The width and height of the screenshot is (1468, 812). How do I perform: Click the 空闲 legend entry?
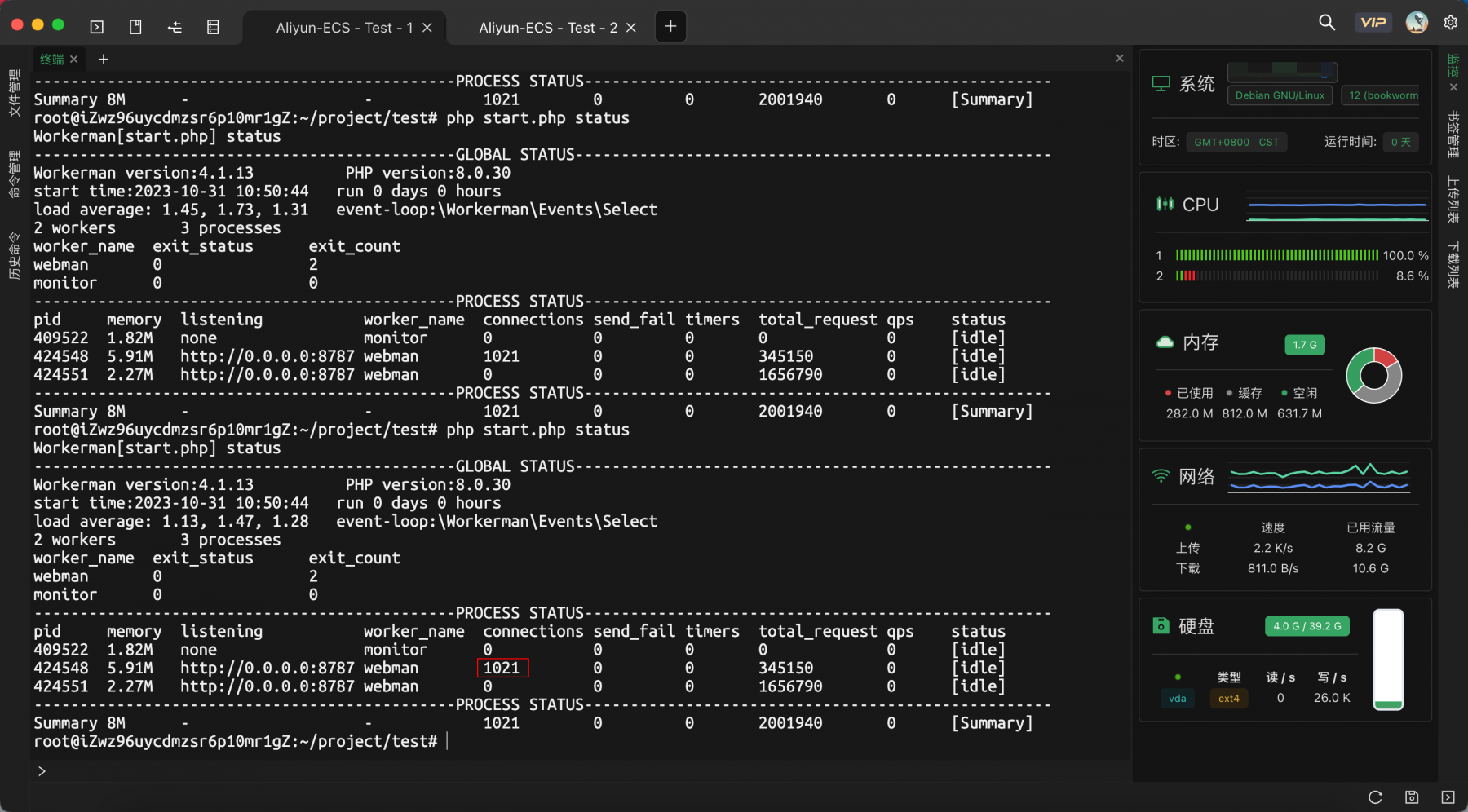1299,393
